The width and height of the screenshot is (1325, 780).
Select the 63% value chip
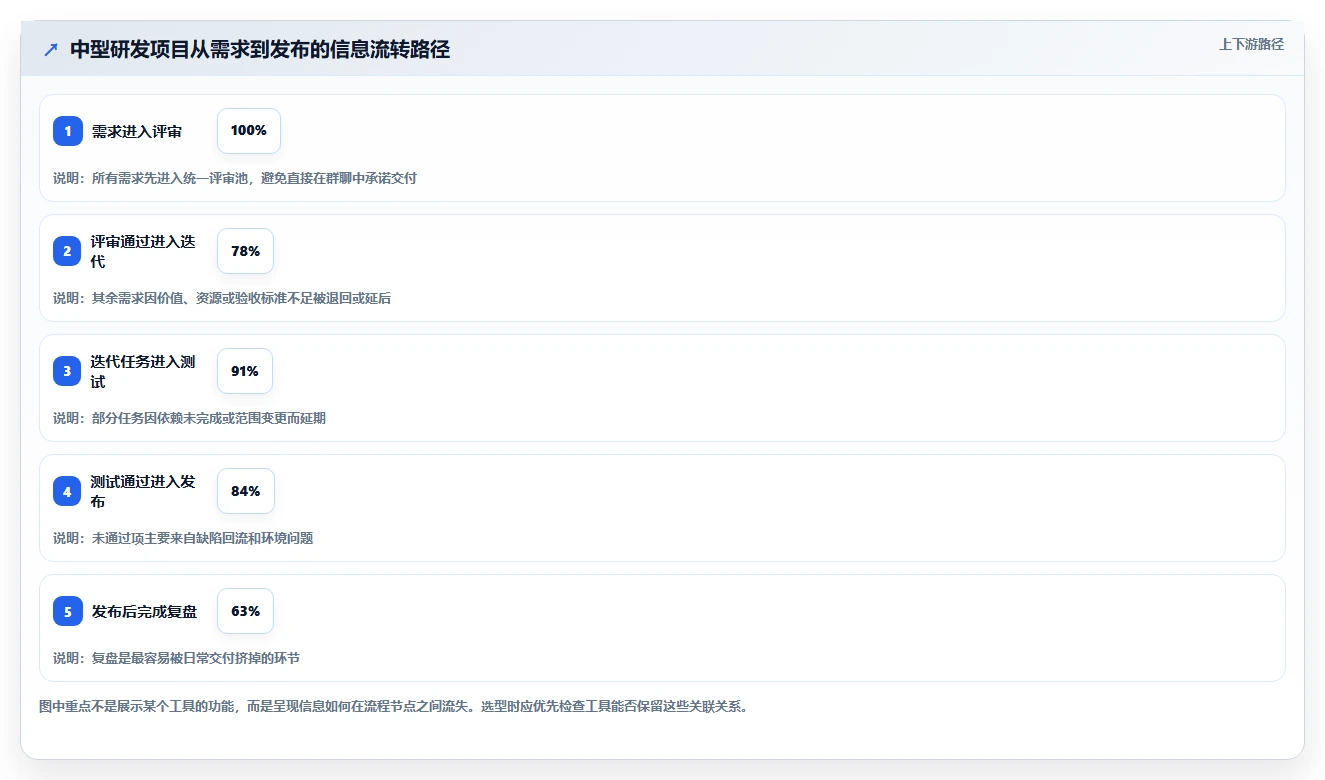tap(245, 611)
